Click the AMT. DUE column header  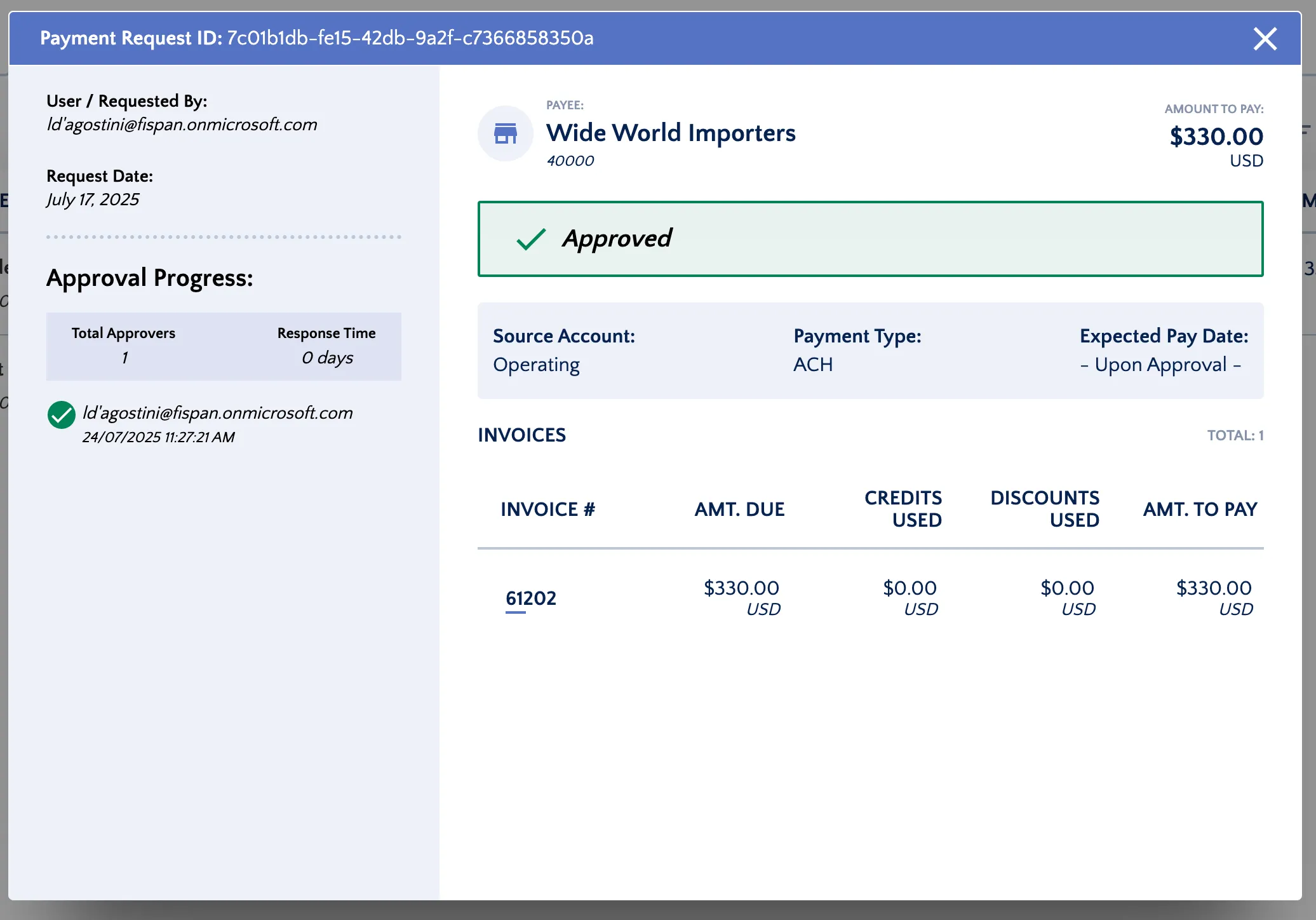[739, 509]
